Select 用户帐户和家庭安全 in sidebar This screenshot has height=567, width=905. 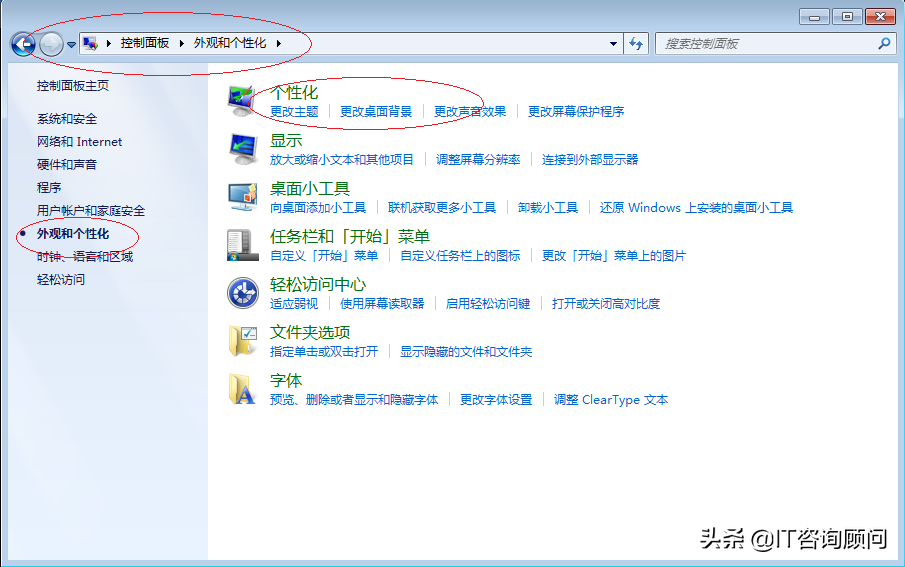pos(91,211)
